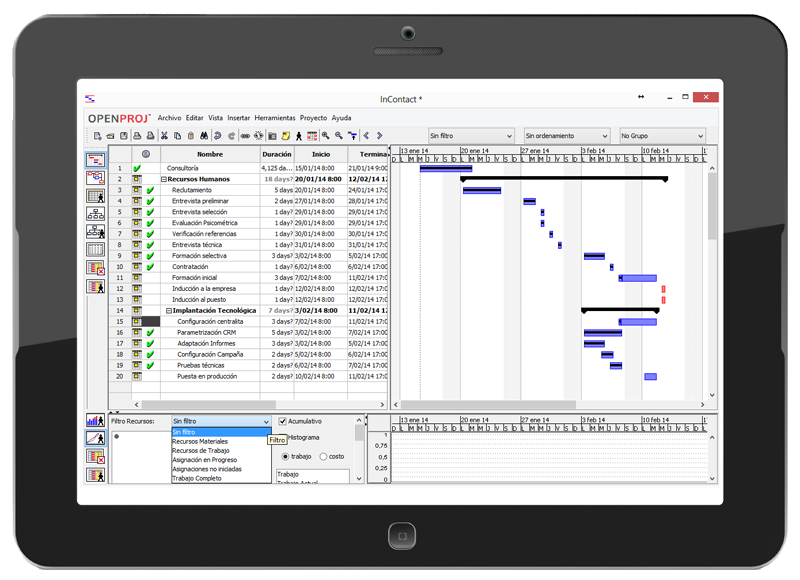
Task: Select the costo radio button
Action: 323,456
